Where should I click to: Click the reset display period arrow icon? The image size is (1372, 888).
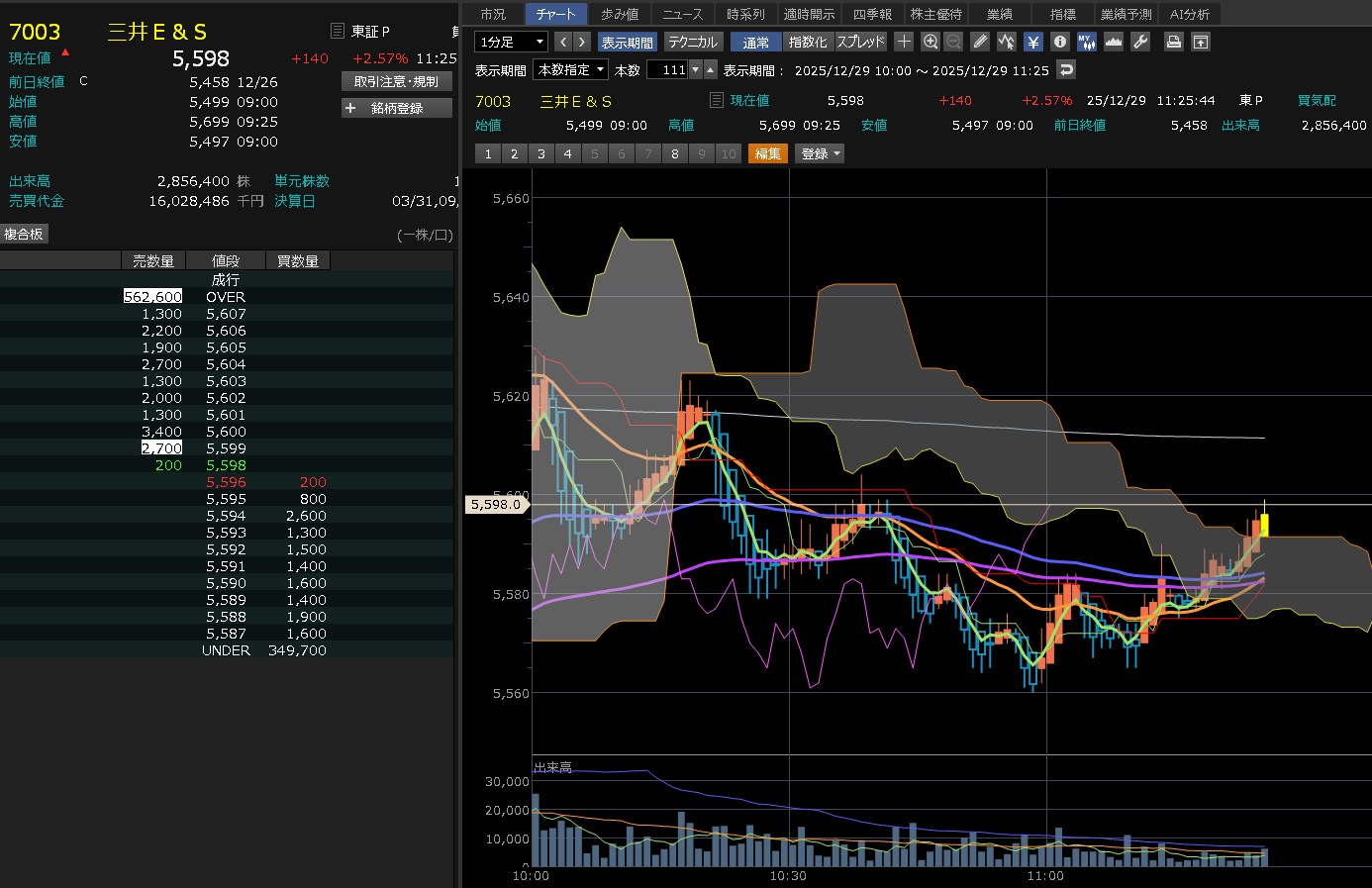point(1066,69)
